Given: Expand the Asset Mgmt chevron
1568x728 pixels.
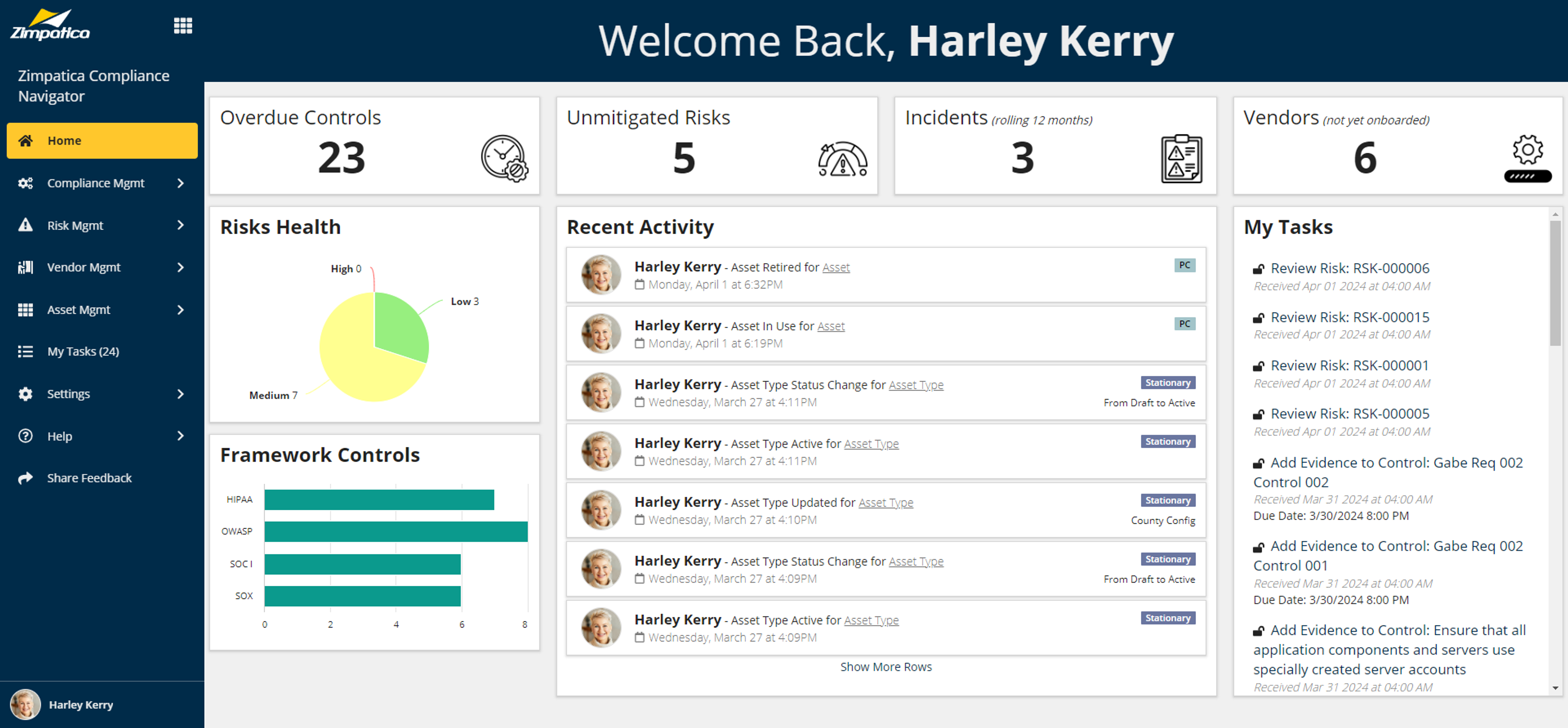Looking at the screenshot, I should (x=180, y=310).
